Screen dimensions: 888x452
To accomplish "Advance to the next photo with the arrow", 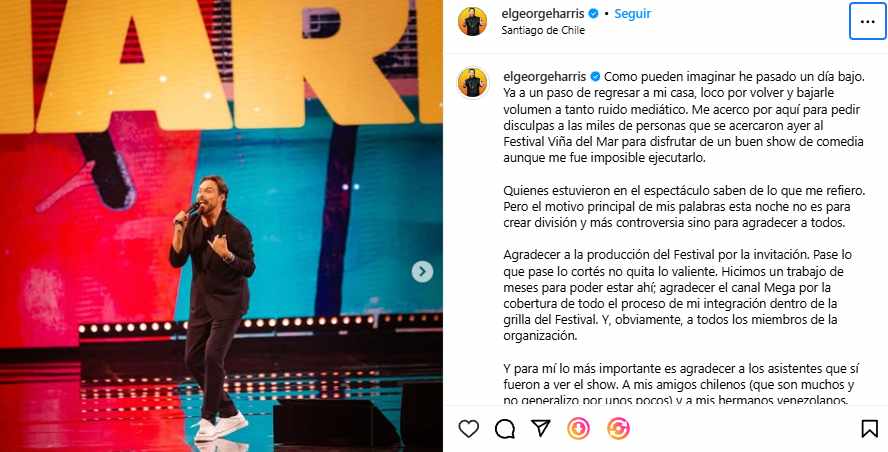I will point(422,271).
